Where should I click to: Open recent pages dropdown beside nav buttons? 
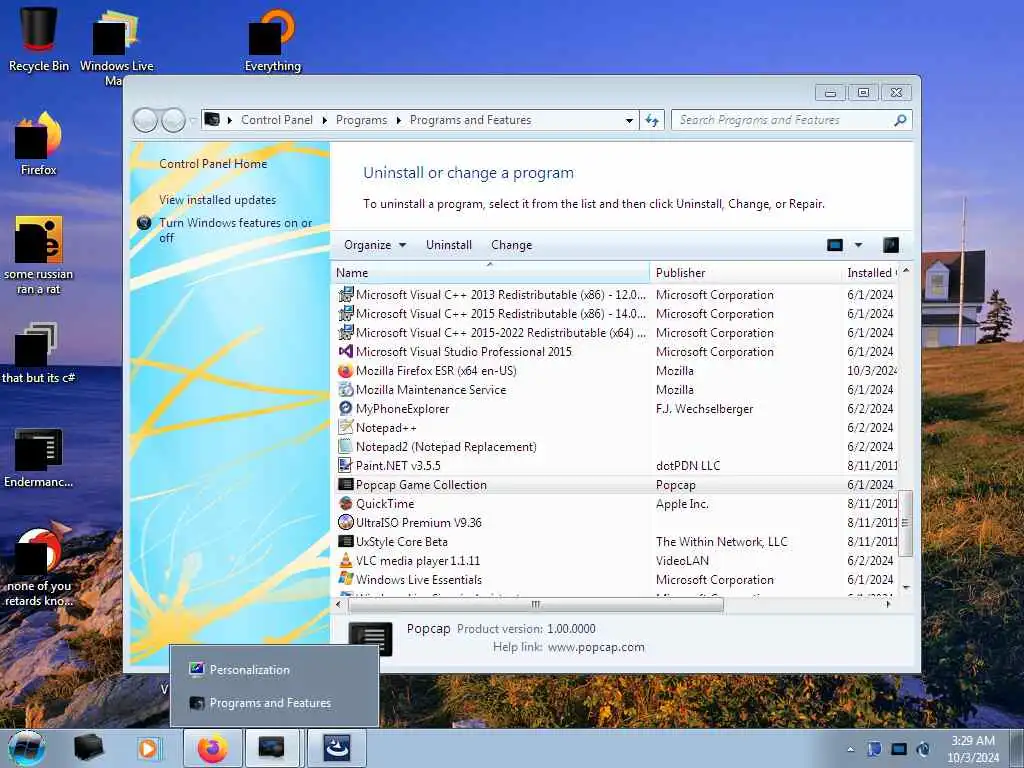tap(193, 120)
